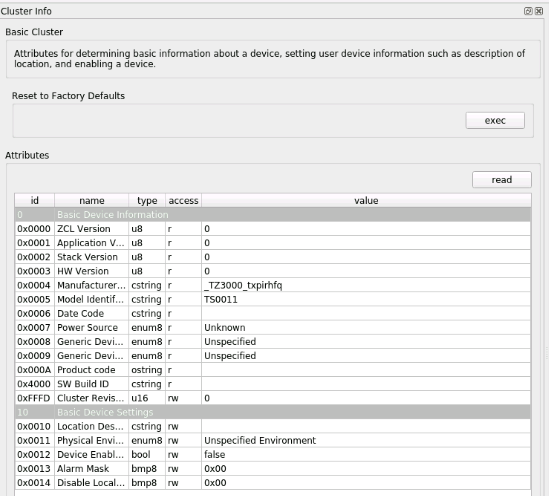Select the Device Enabled false value
The image size is (549, 496).
215,455
